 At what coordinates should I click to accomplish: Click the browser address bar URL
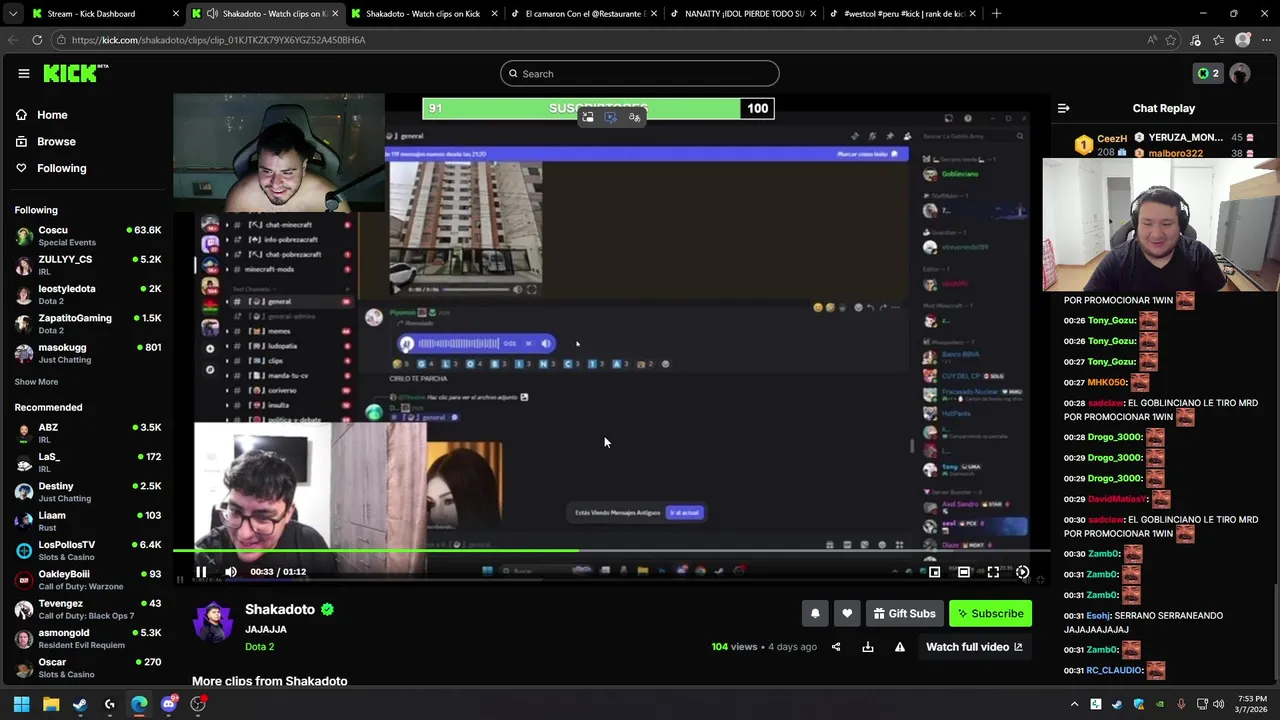click(218, 40)
